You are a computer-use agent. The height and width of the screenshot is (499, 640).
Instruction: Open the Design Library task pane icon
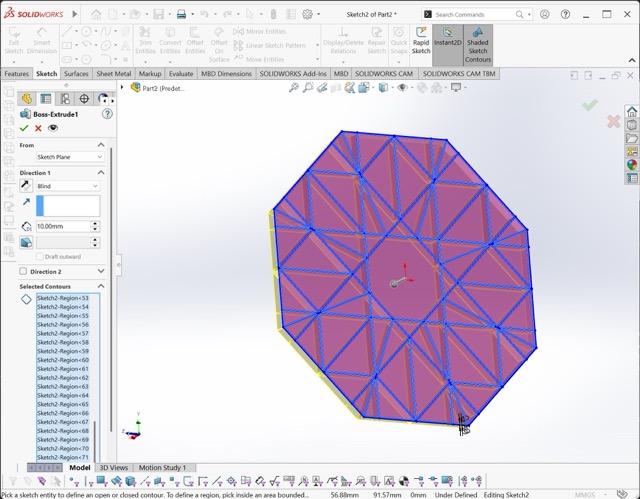[x=632, y=124]
